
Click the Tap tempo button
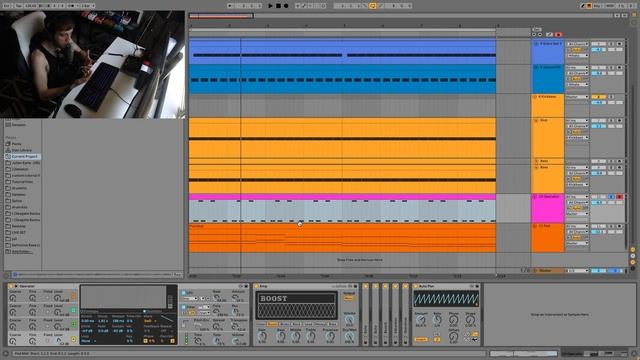(19, 6)
